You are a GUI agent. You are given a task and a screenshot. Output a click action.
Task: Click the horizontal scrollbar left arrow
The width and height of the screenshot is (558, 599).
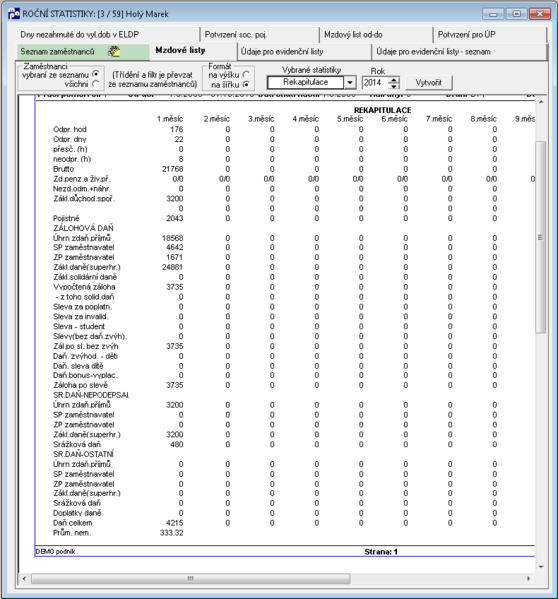coord(24,579)
